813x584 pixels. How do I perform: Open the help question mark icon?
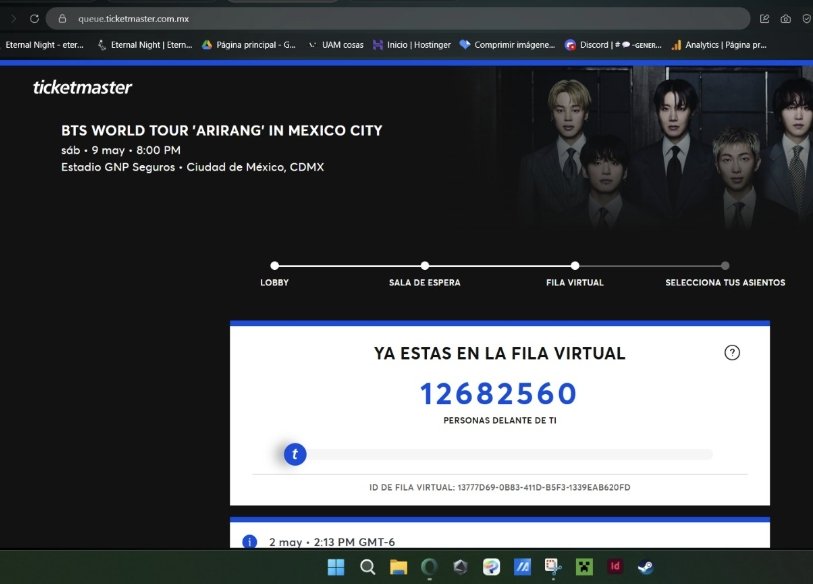point(732,353)
